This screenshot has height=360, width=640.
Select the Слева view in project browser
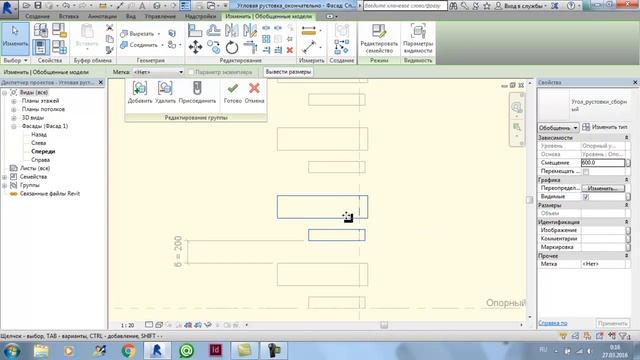click(38, 143)
